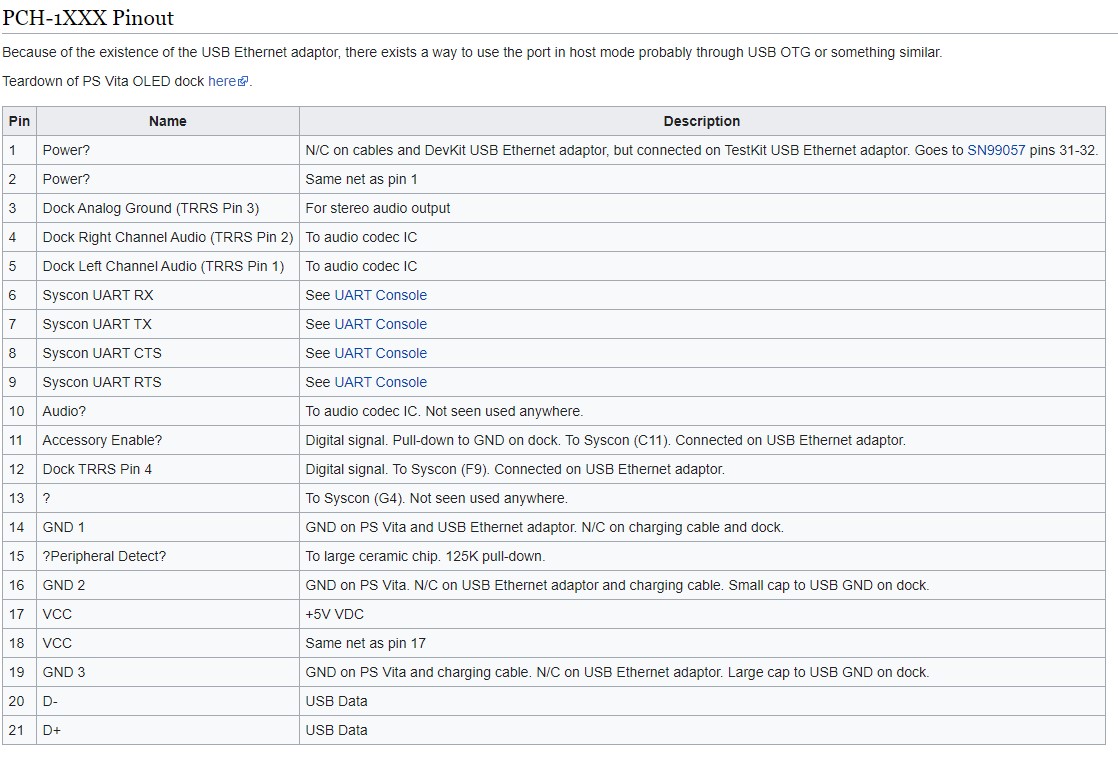This screenshot has width=1118, height=757.
Task: Click the 'Dock TRRS Pin 4' name cell
Action: [x=168, y=470]
